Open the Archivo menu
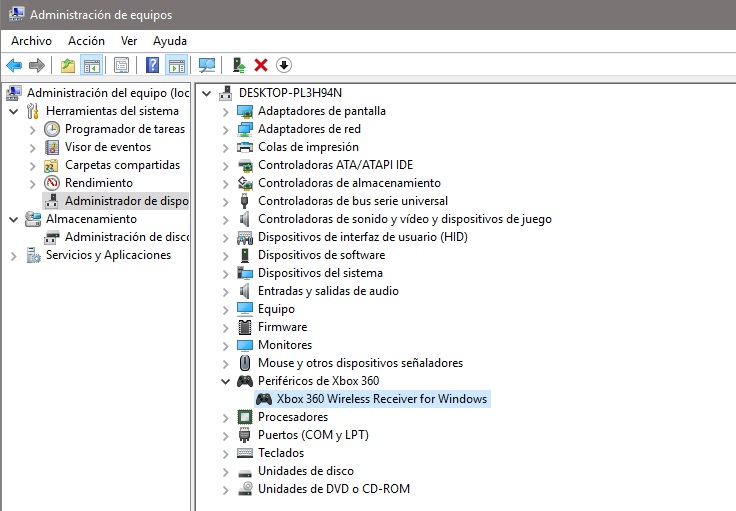 click(31, 41)
